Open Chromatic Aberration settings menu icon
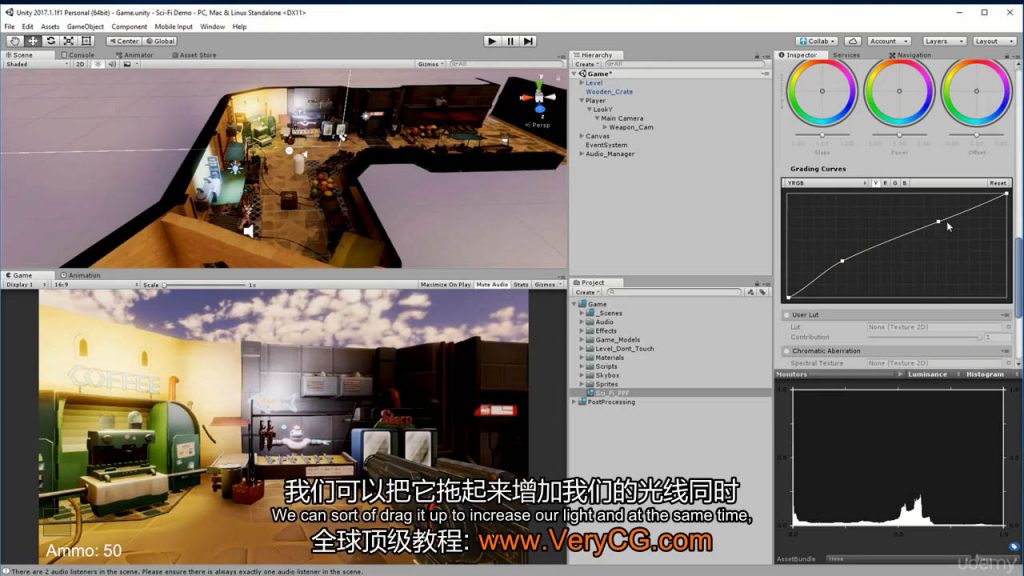 (1005, 351)
